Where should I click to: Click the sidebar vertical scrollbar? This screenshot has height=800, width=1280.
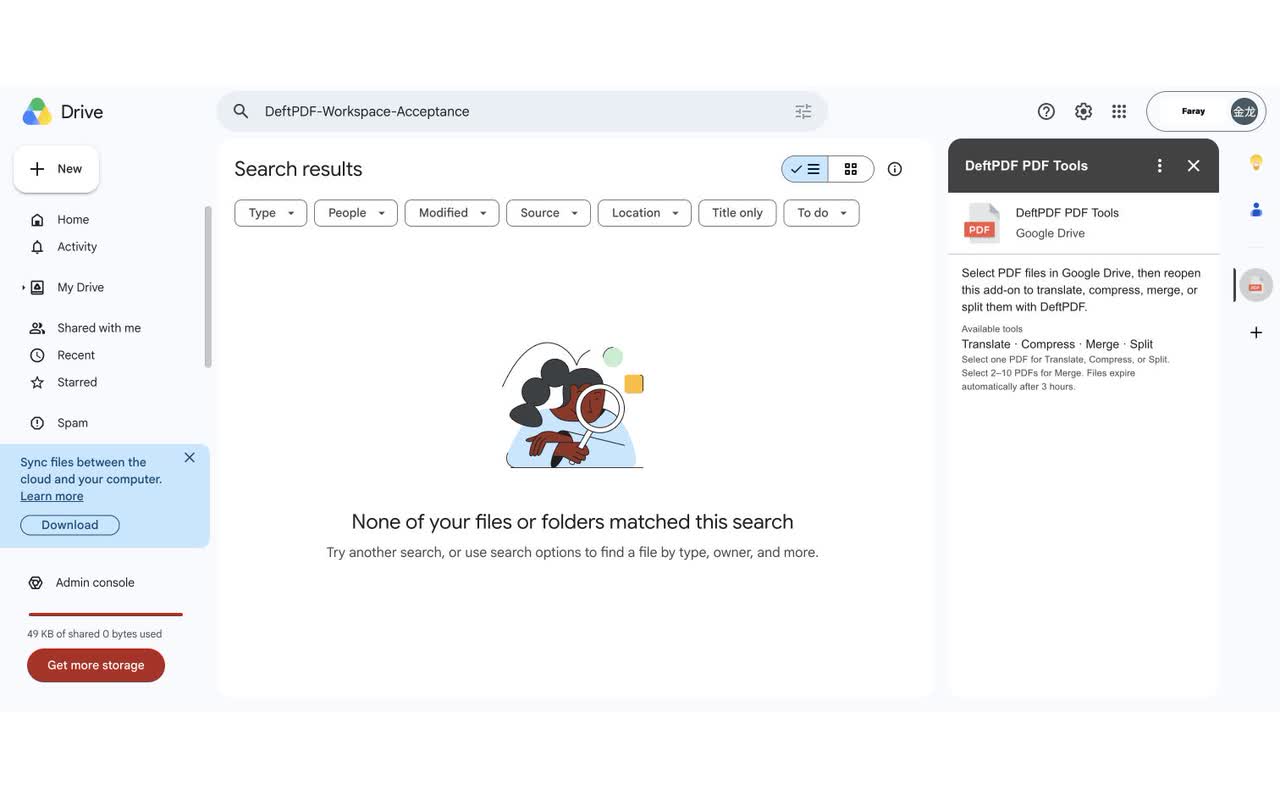coord(208,287)
